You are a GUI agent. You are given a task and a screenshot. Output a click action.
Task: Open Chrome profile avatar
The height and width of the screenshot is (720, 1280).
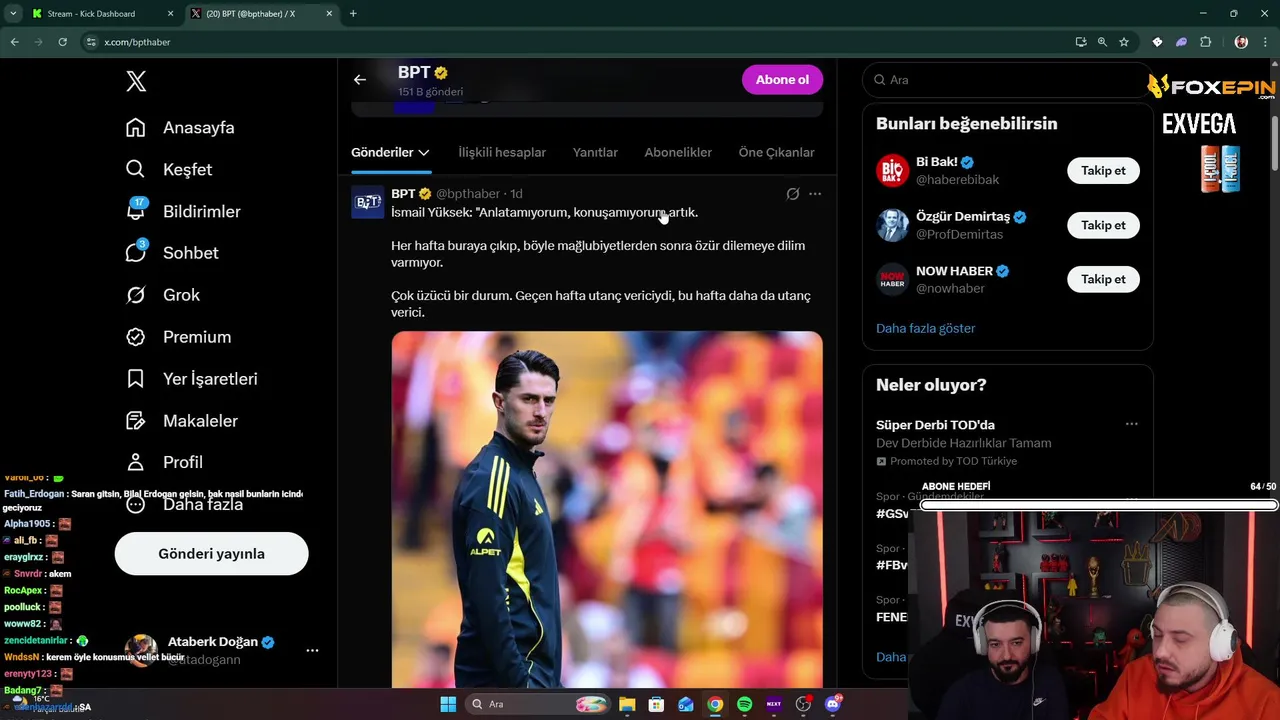[1241, 42]
